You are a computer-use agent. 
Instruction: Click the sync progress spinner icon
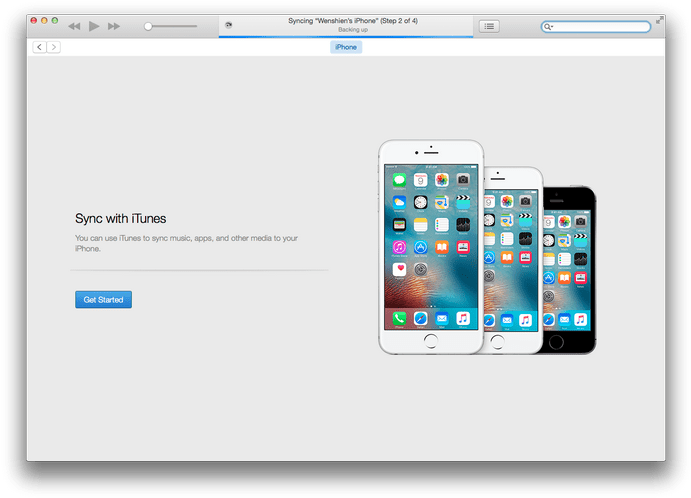[x=228, y=25]
